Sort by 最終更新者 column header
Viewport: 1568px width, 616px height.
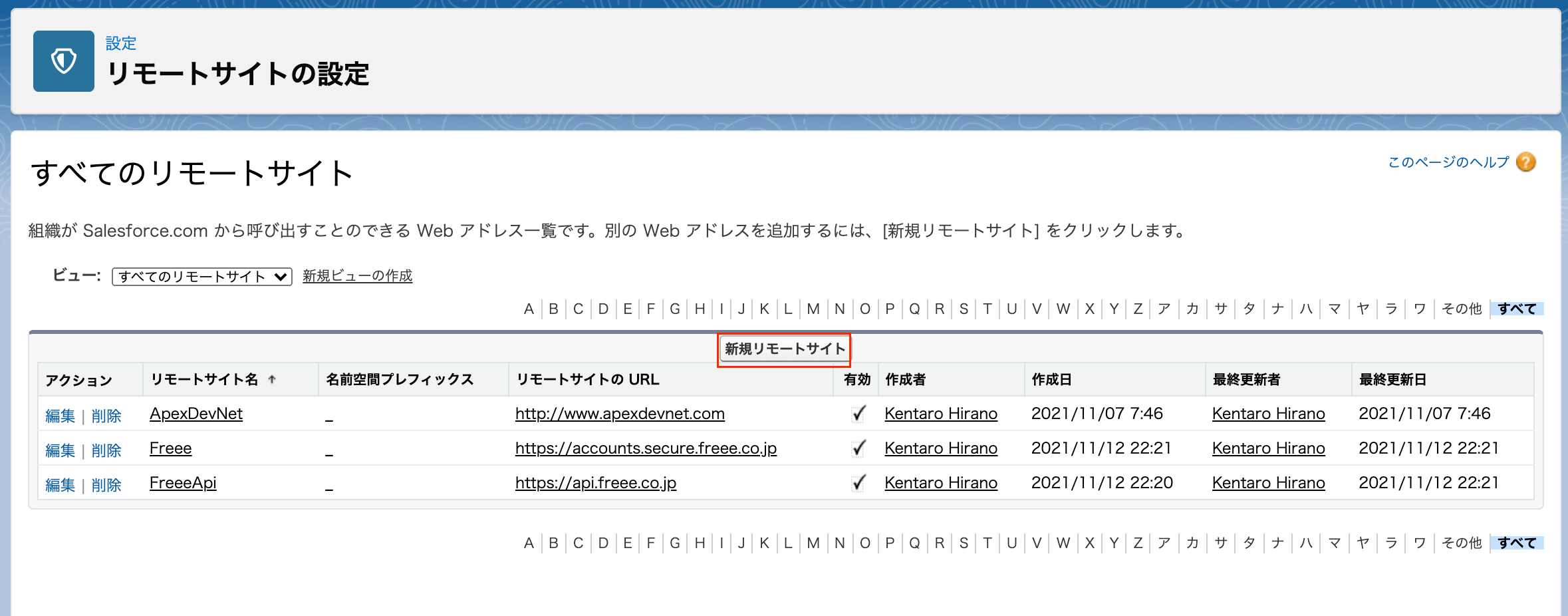pos(1246,380)
